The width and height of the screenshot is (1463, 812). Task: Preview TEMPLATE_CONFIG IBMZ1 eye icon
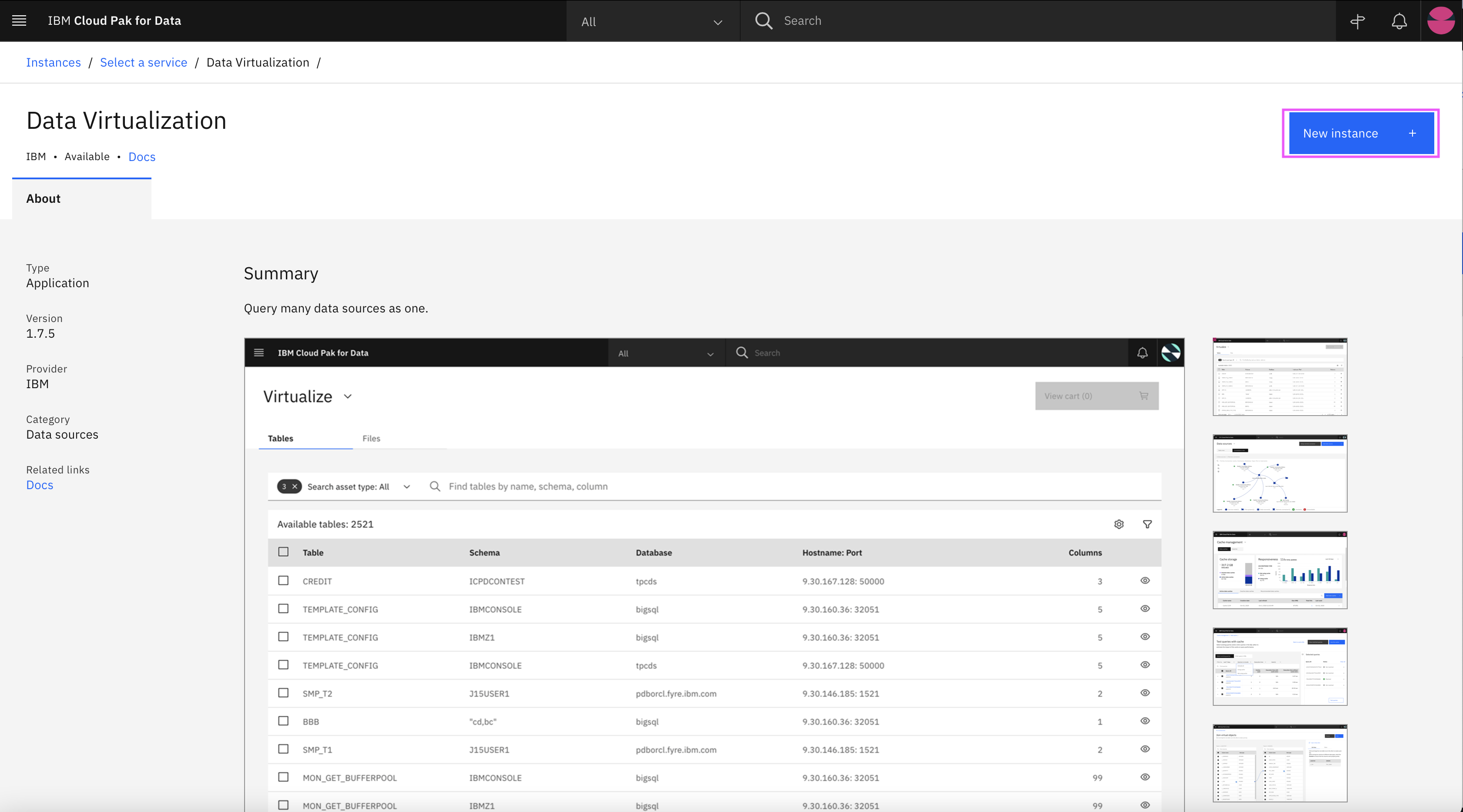point(1145,637)
